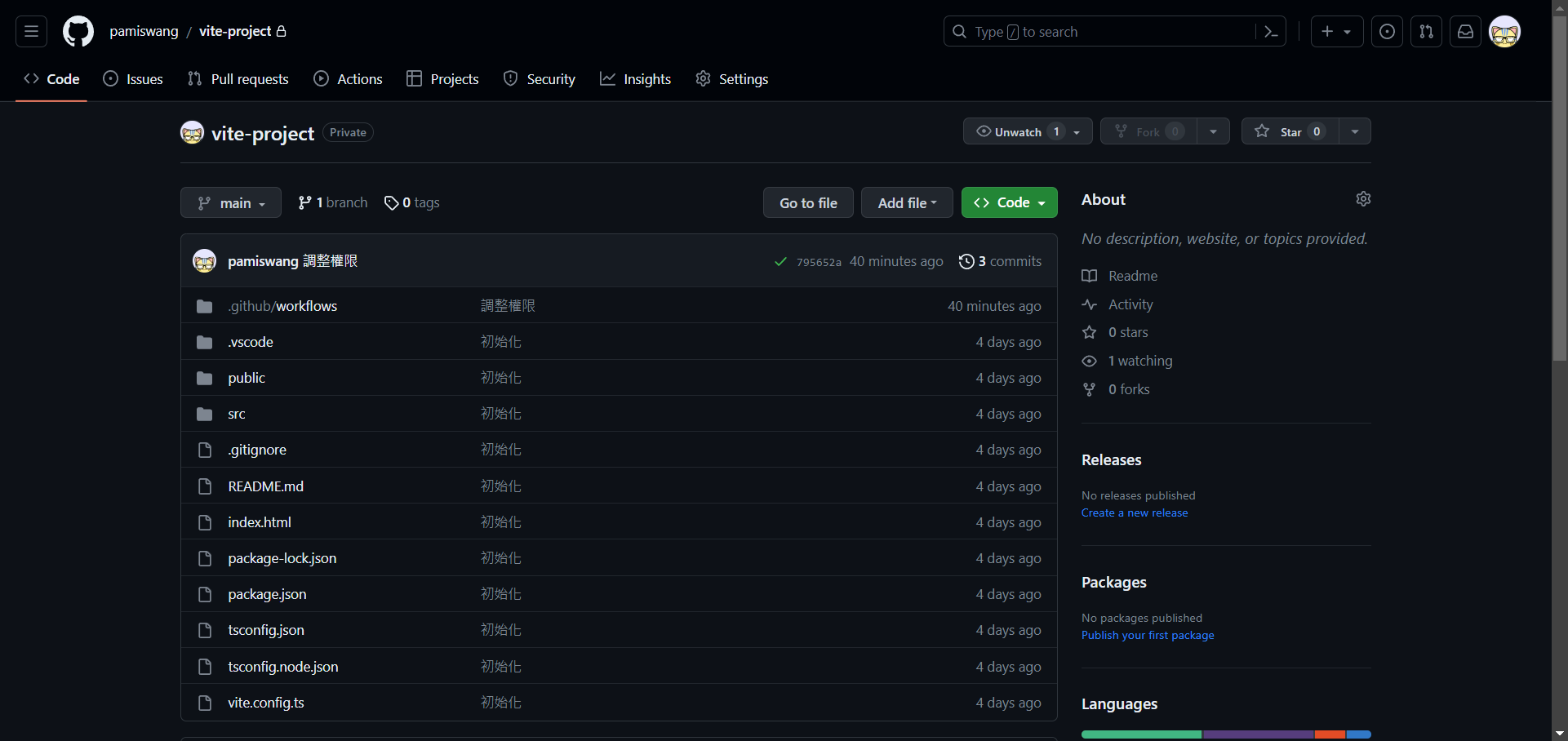Screen dimensions: 1568x741
Task: Click the Readme book icon
Action: [x=1089, y=276]
